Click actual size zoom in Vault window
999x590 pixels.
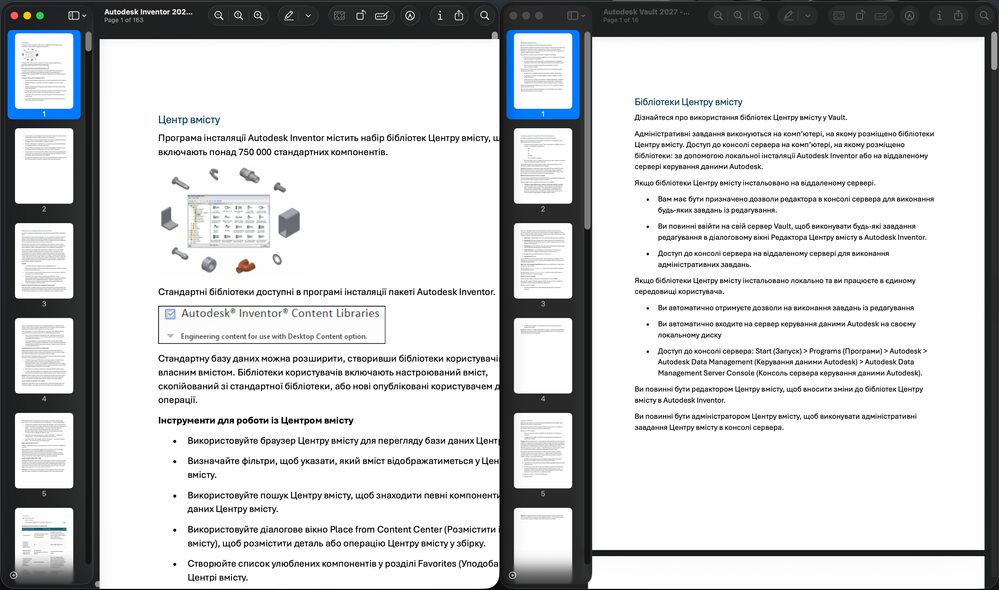pyautogui.click(x=738, y=16)
